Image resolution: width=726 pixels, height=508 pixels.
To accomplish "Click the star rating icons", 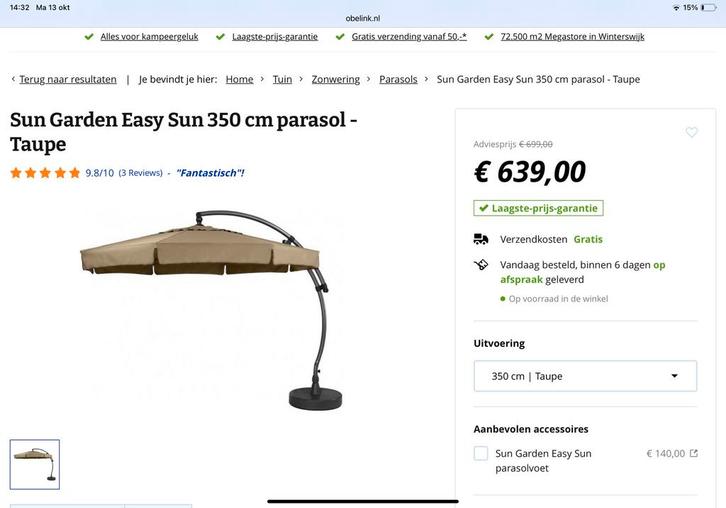I will coord(45,173).
